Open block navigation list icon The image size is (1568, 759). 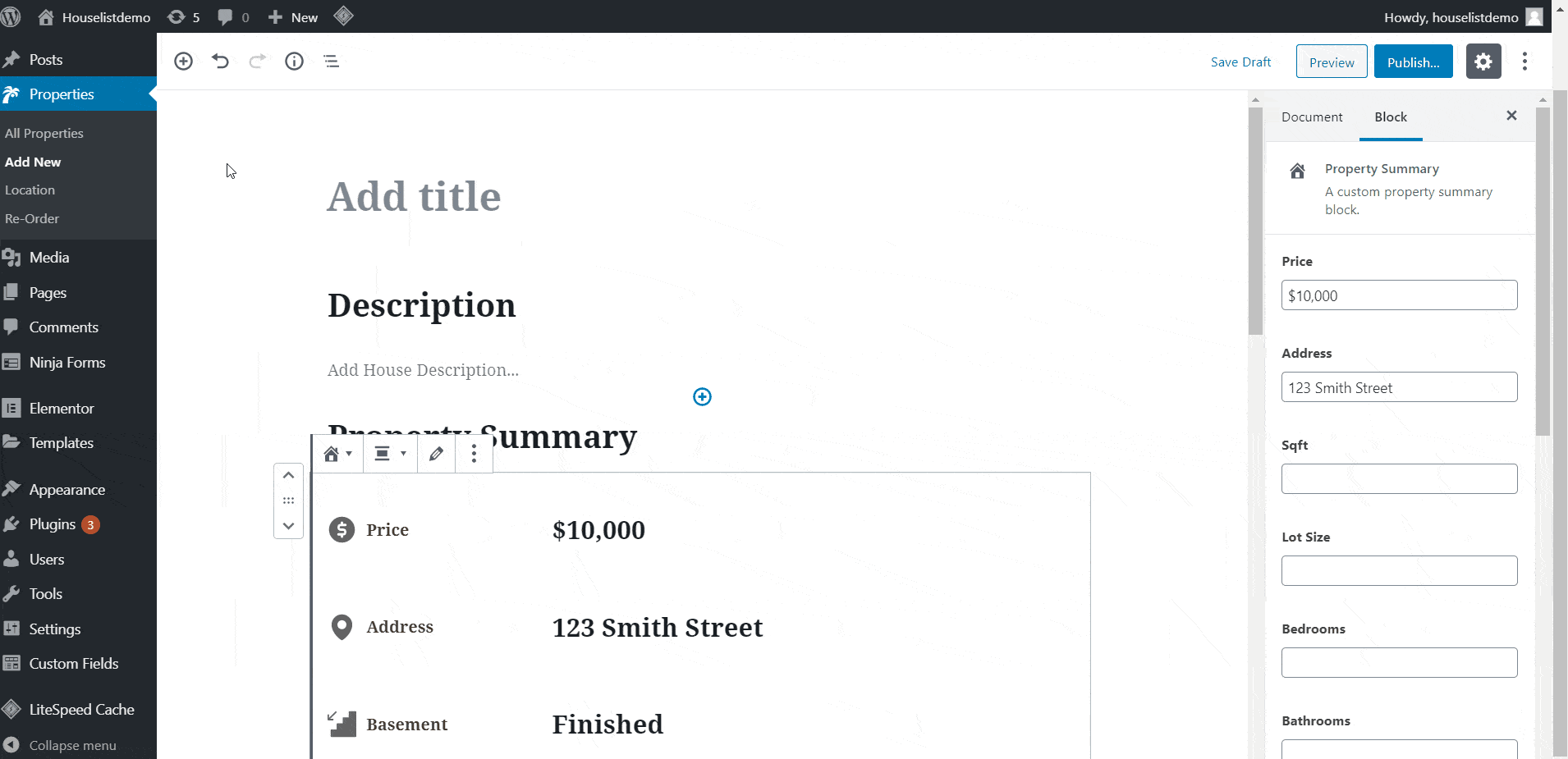pyautogui.click(x=331, y=62)
